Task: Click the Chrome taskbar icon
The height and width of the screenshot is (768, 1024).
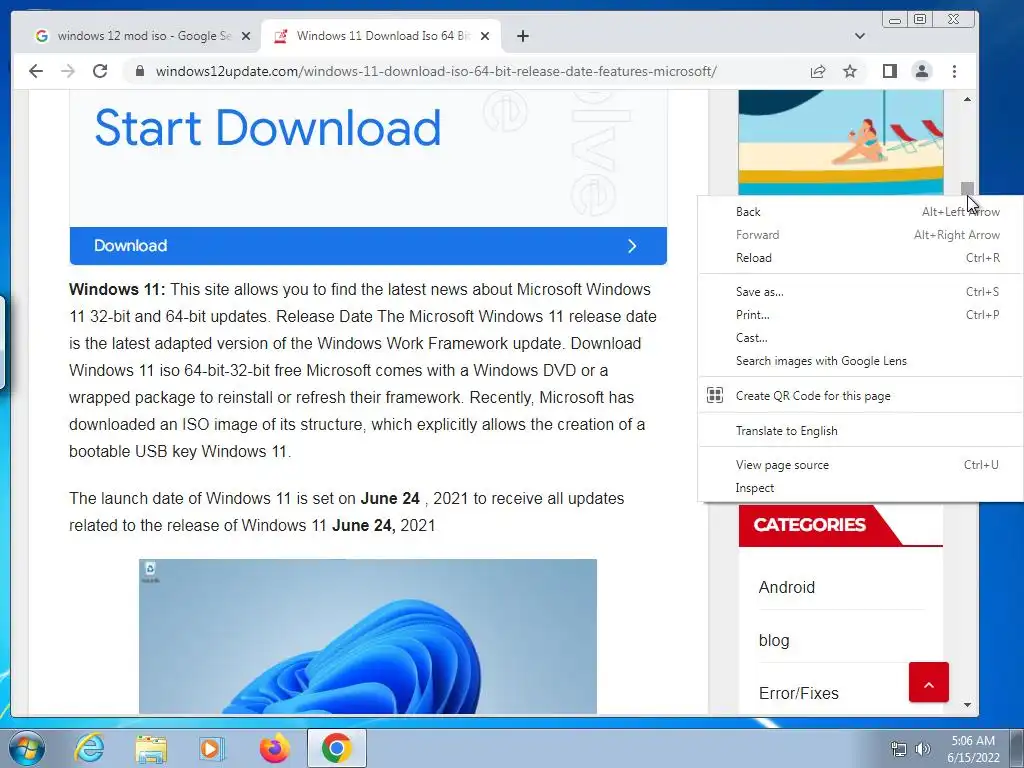Action: coord(336,748)
